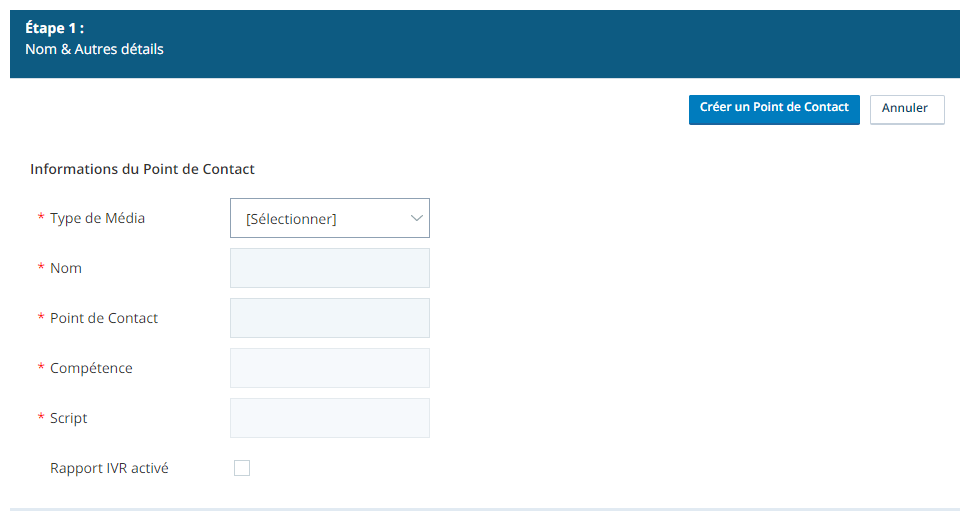
Task: Click the Script label text
Action: point(68,418)
